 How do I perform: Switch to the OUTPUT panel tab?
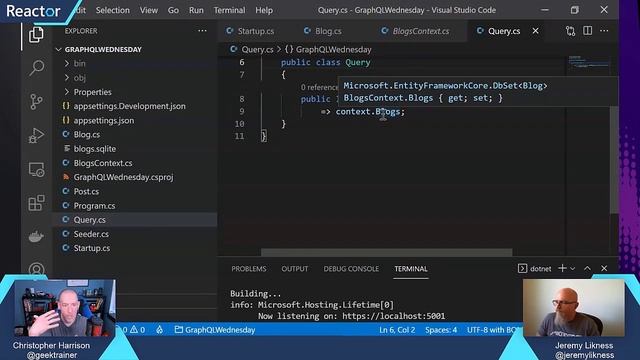[x=295, y=269]
